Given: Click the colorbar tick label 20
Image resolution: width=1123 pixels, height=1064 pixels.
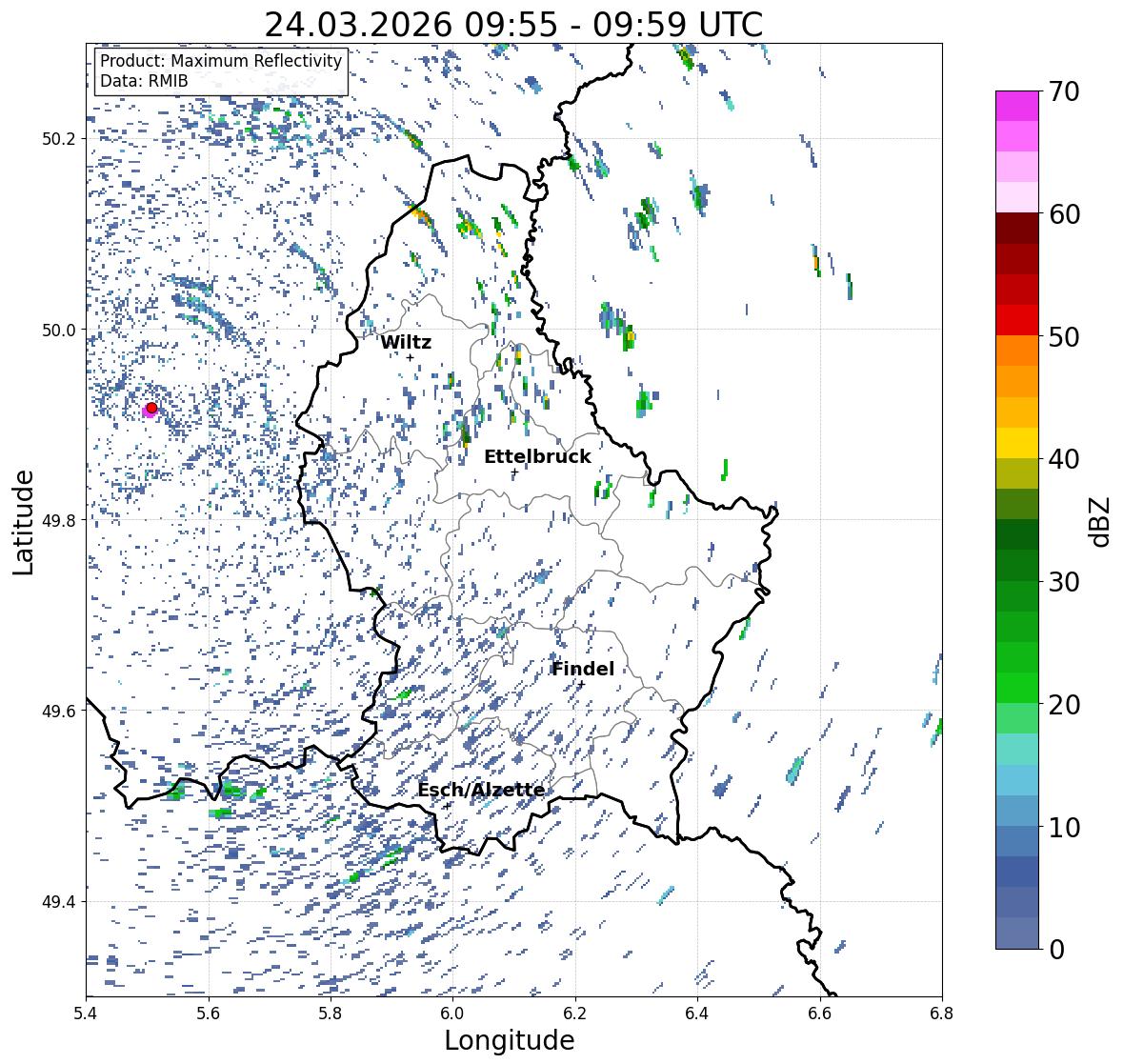Looking at the screenshot, I should click(x=1064, y=705).
